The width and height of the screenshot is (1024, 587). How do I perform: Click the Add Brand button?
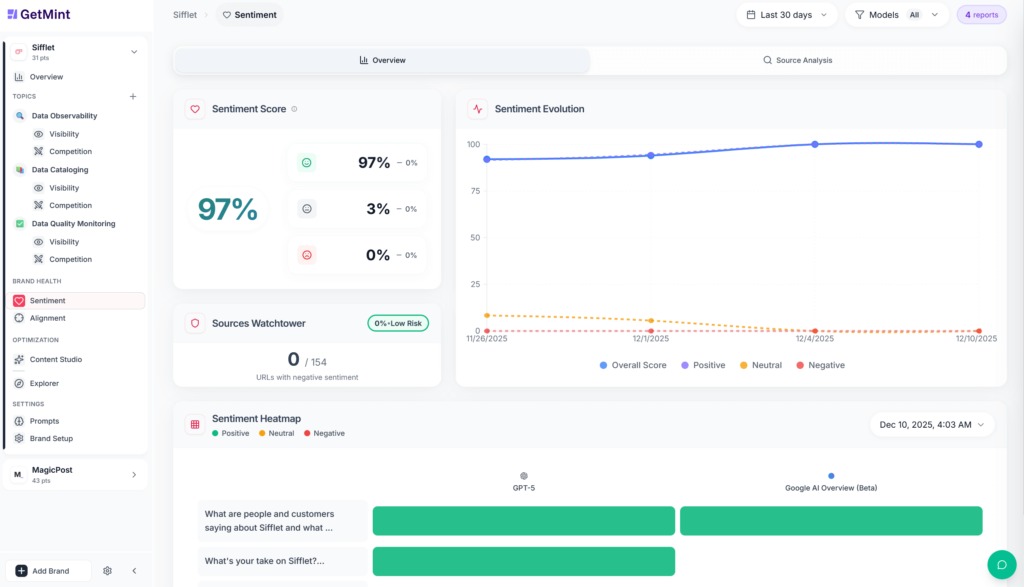coord(47,570)
